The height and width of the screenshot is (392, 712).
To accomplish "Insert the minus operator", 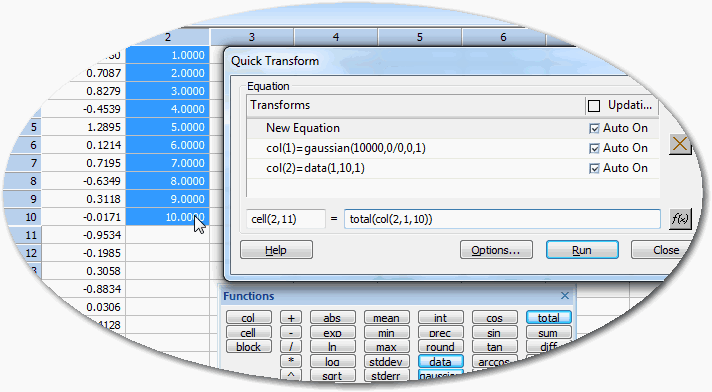I will pyautogui.click(x=291, y=332).
